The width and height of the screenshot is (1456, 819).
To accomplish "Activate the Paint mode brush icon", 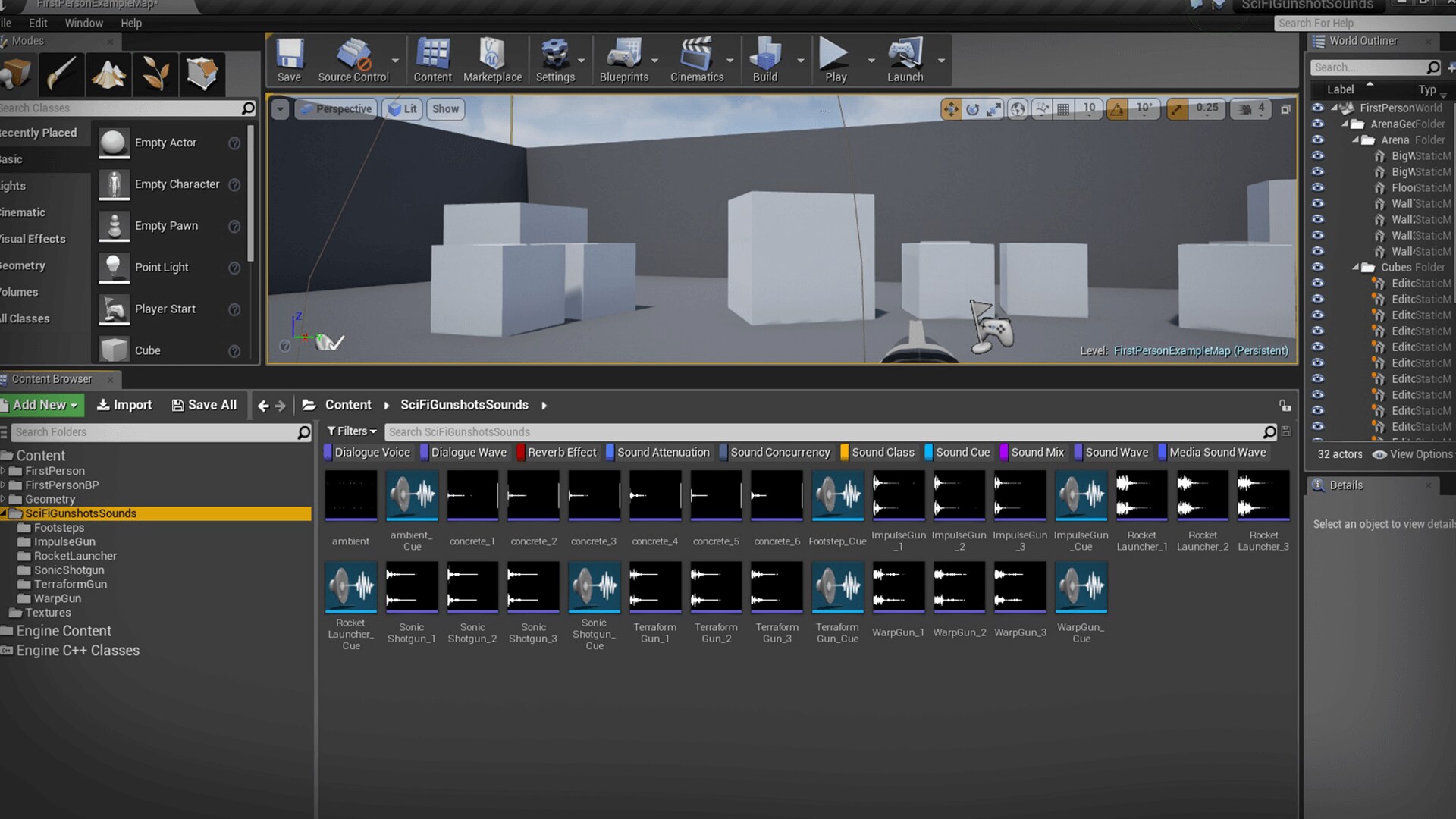I will [x=61, y=74].
